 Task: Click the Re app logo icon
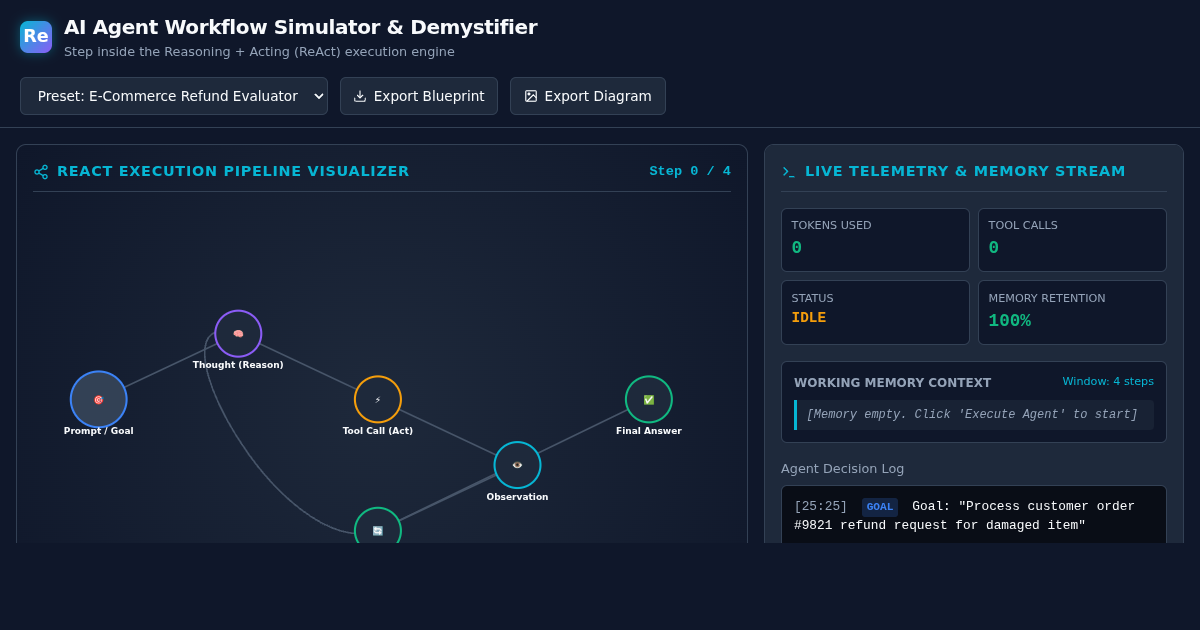tap(36, 37)
